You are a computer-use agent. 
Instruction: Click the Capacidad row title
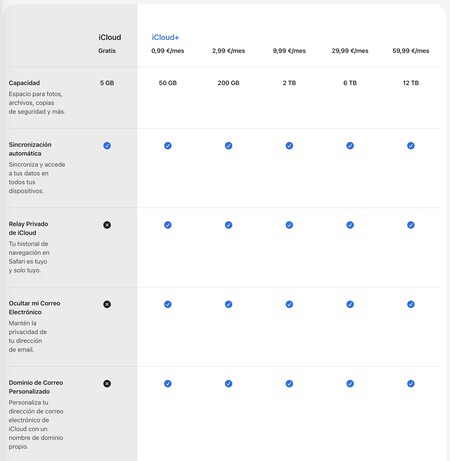[x=24, y=83]
